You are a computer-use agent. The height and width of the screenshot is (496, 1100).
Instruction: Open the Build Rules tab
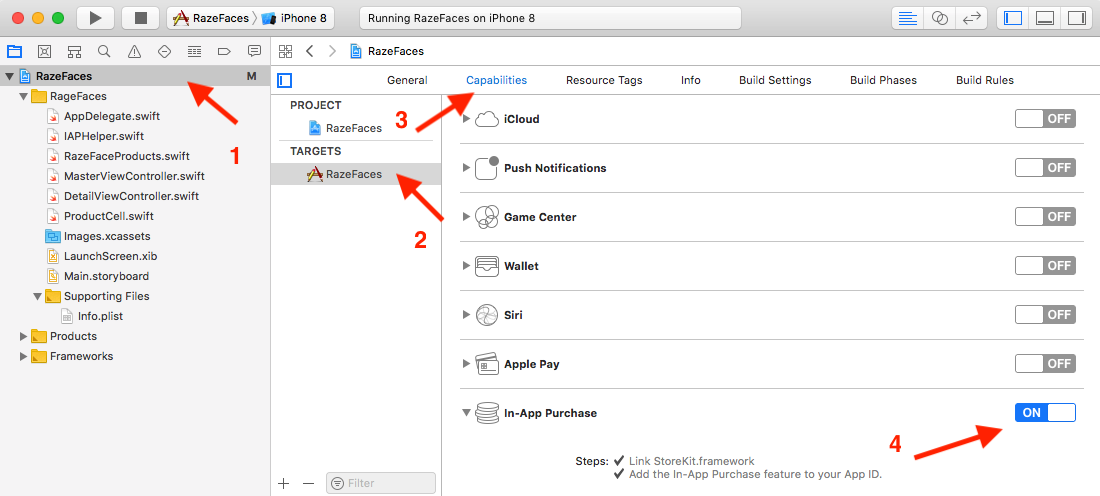984,80
